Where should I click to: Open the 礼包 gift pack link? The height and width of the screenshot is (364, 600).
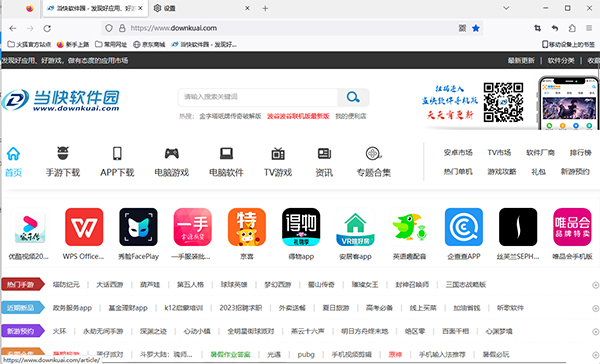538,171
